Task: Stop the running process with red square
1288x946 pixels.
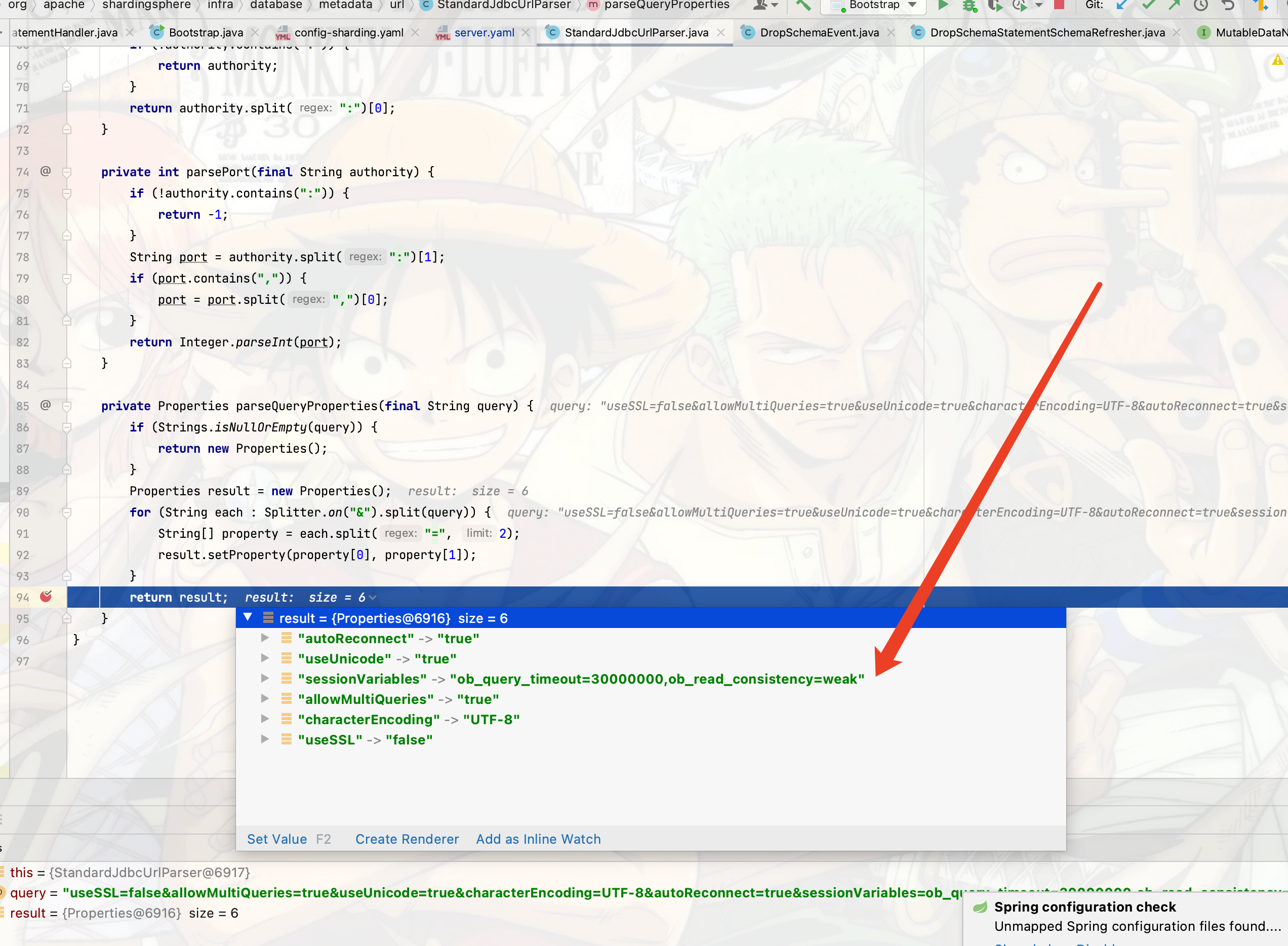Action: click(x=1059, y=5)
